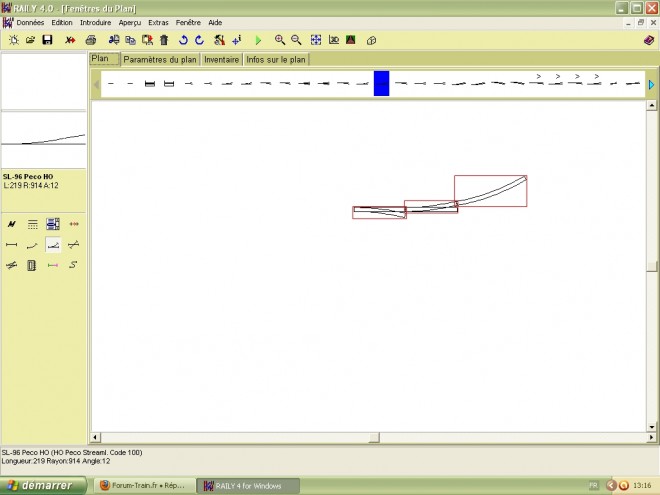Open the Edition menu
Image resolution: width=660 pixels, height=495 pixels.
(x=62, y=23)
